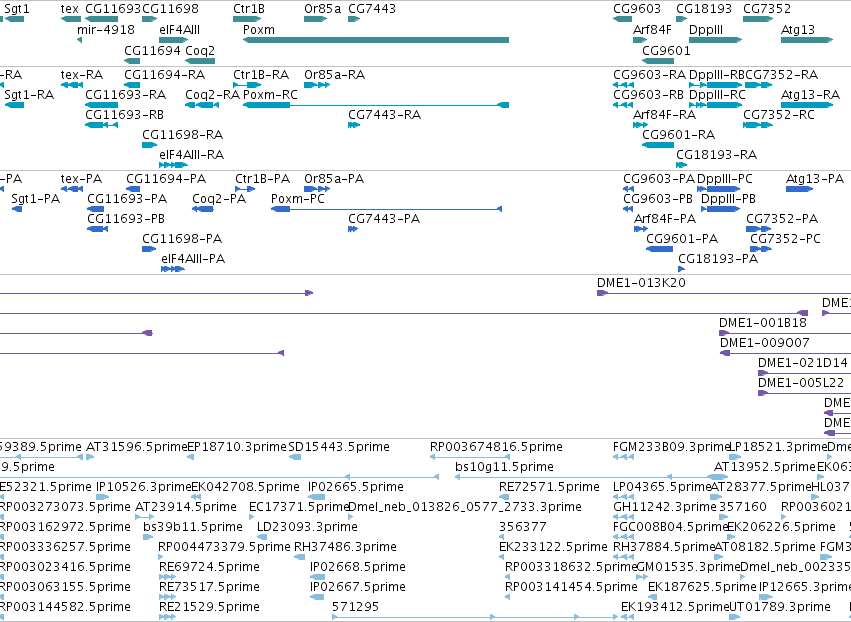Click the mir-4918 gene label
Screen dimensions: 851x622
tap(106, 30)
